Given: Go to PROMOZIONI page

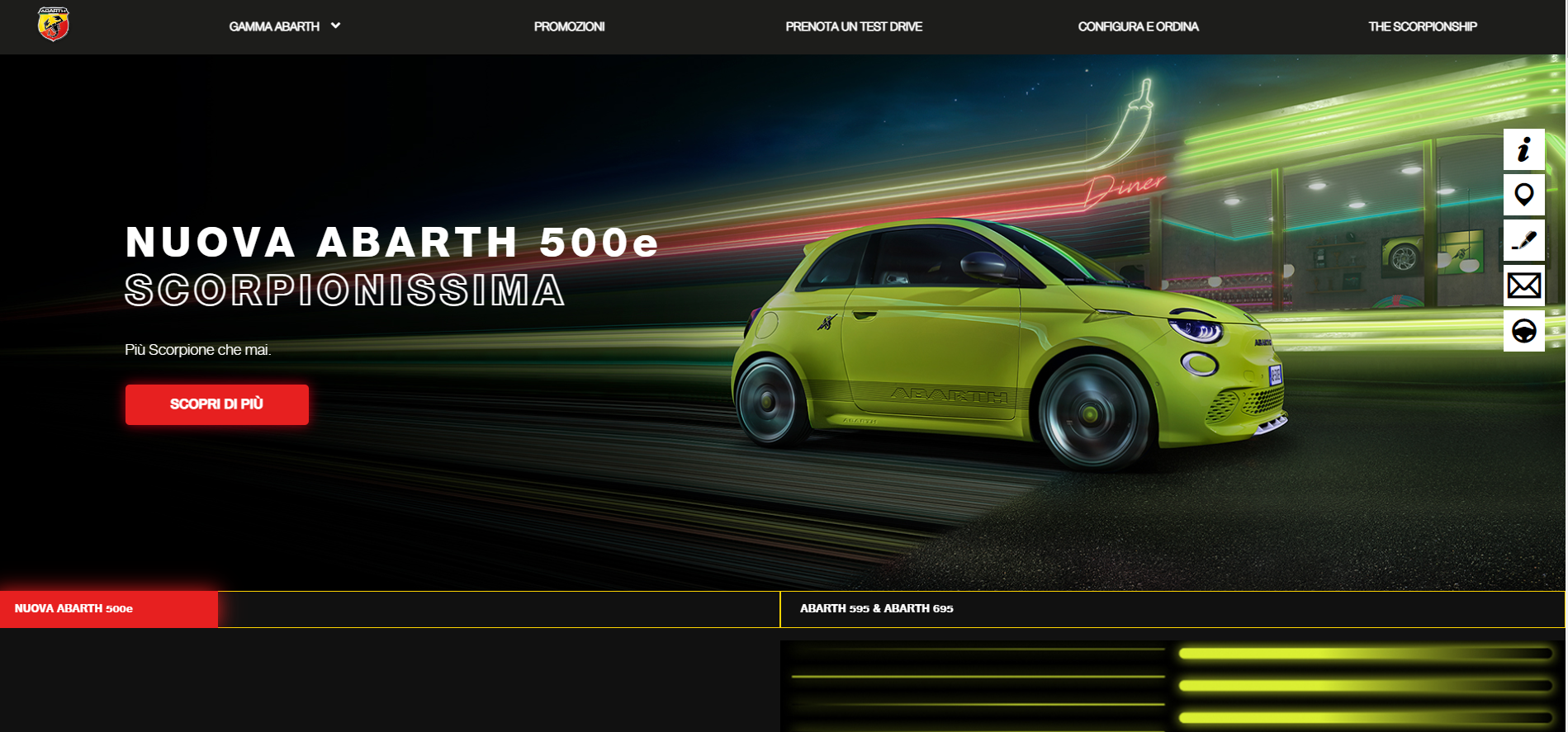Looking at the screenshot, I should point(569,26).
